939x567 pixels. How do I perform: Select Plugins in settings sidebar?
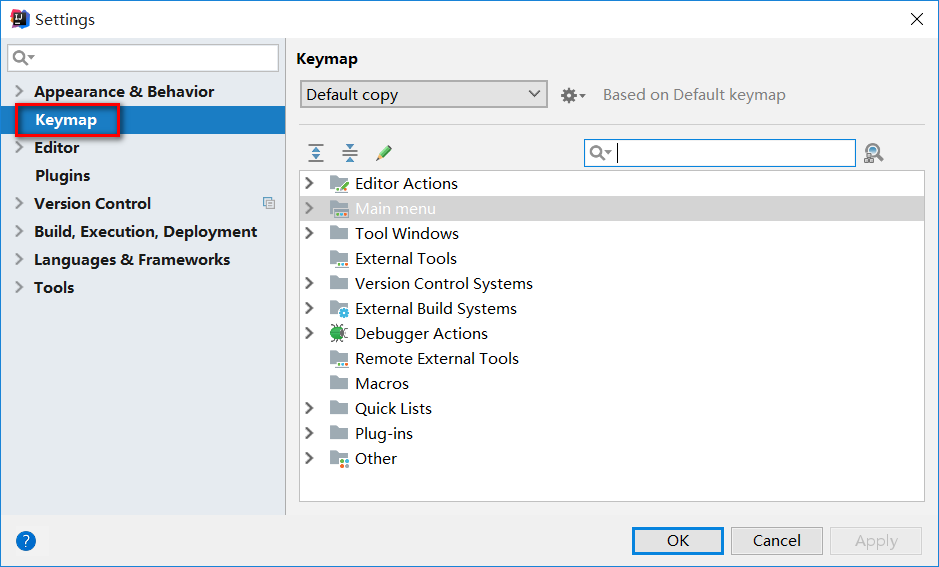pos(63,175)
